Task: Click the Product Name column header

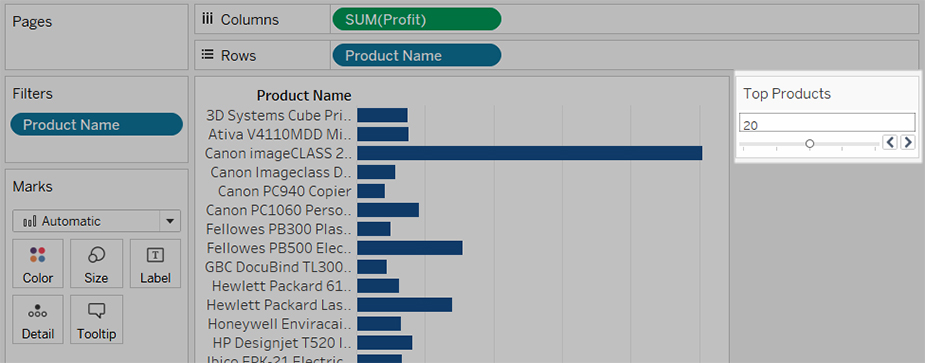Action: pyautogui.click(x=304, y=96)
